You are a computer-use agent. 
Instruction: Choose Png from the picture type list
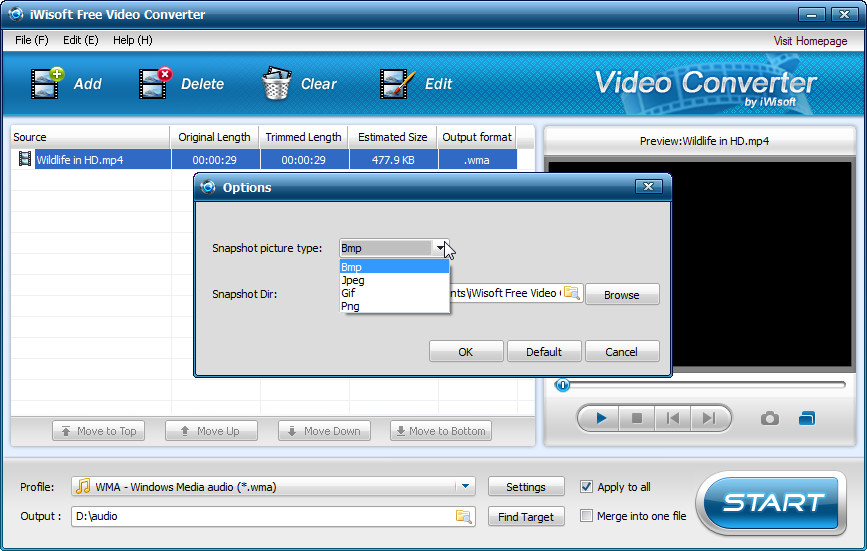394,306
